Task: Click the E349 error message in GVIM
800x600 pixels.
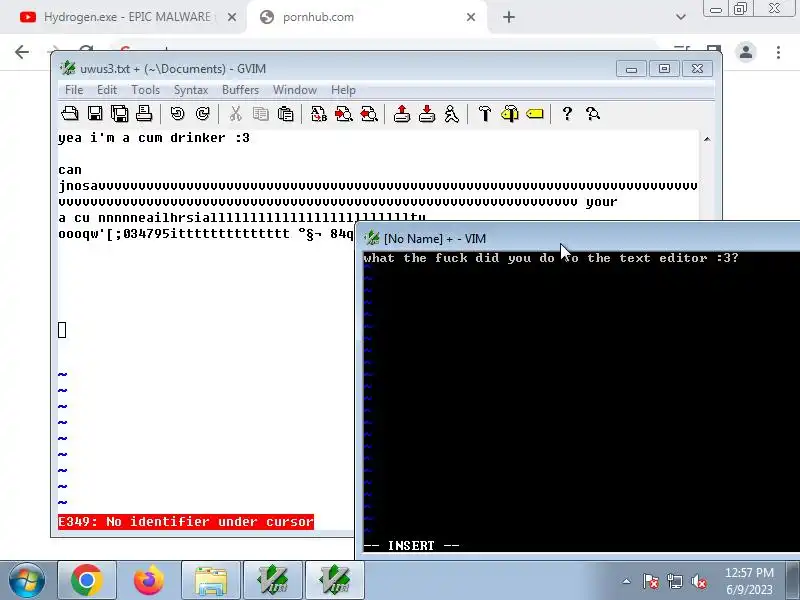Action: pos(186,521)
